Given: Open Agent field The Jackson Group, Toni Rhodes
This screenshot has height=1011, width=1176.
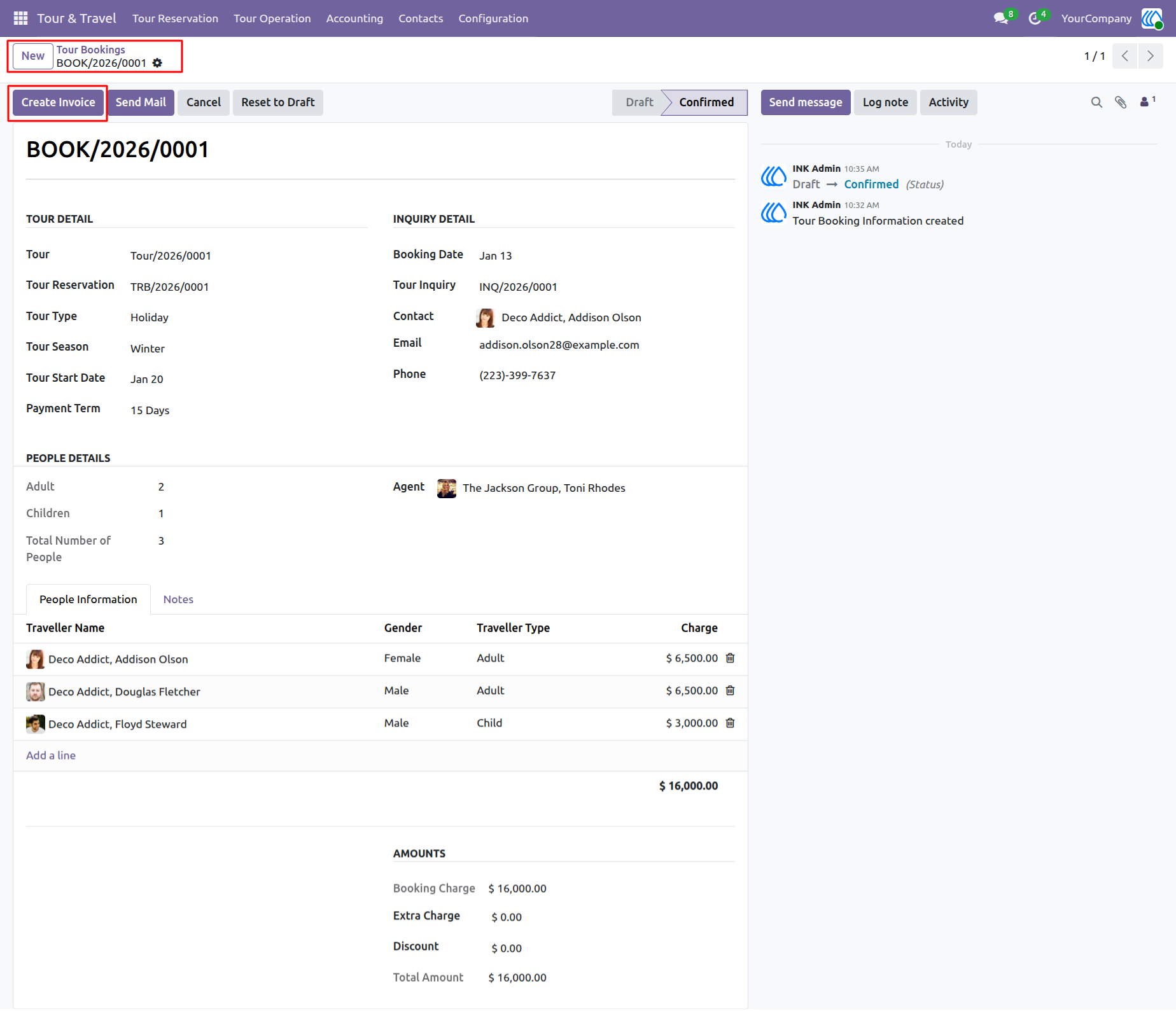Looking at the screenshot, I should coord(544,488).
